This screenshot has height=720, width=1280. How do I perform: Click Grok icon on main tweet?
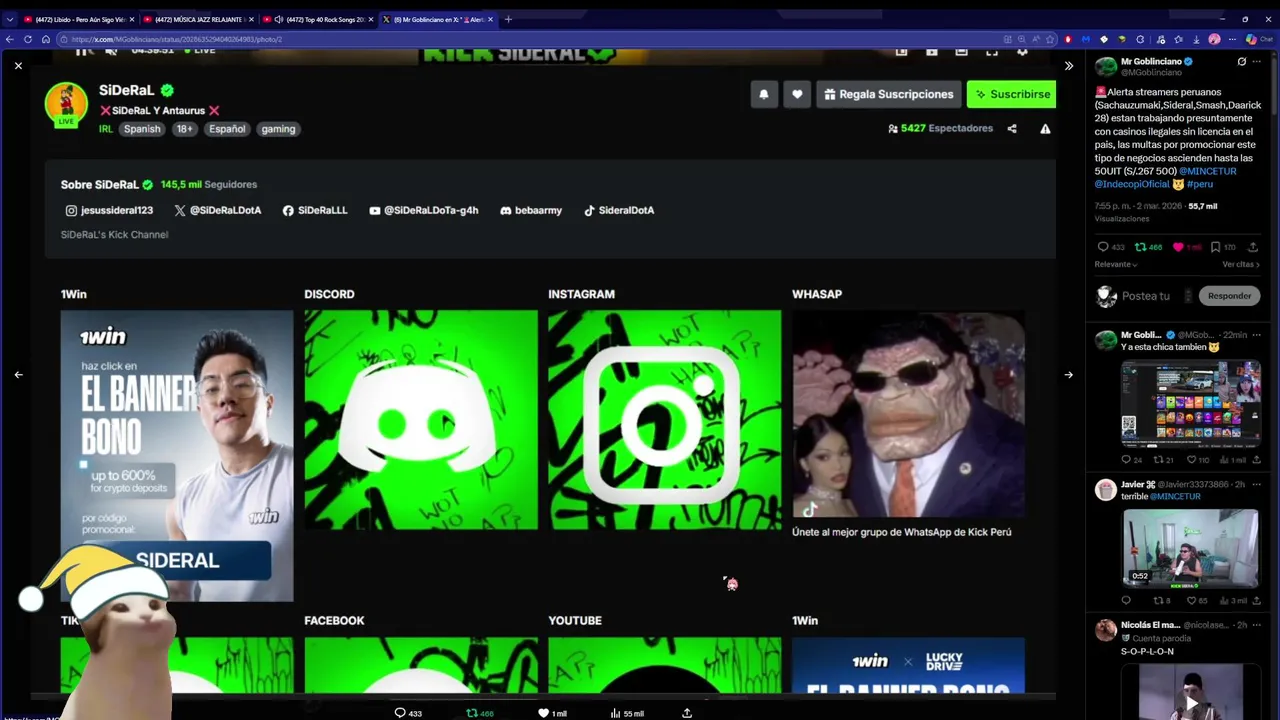click(x=1242, y=62)
